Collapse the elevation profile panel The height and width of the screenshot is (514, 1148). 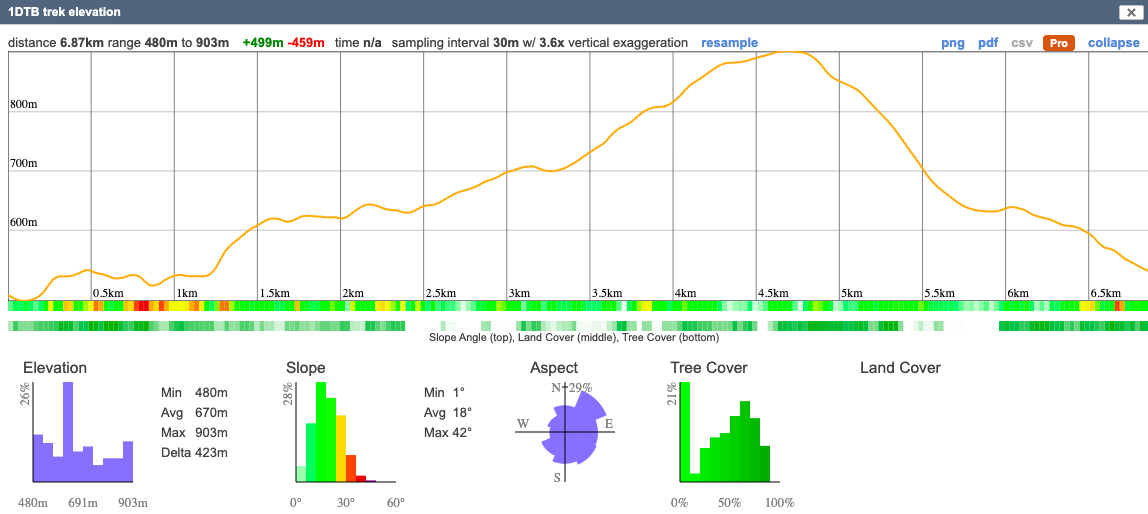1113,43
